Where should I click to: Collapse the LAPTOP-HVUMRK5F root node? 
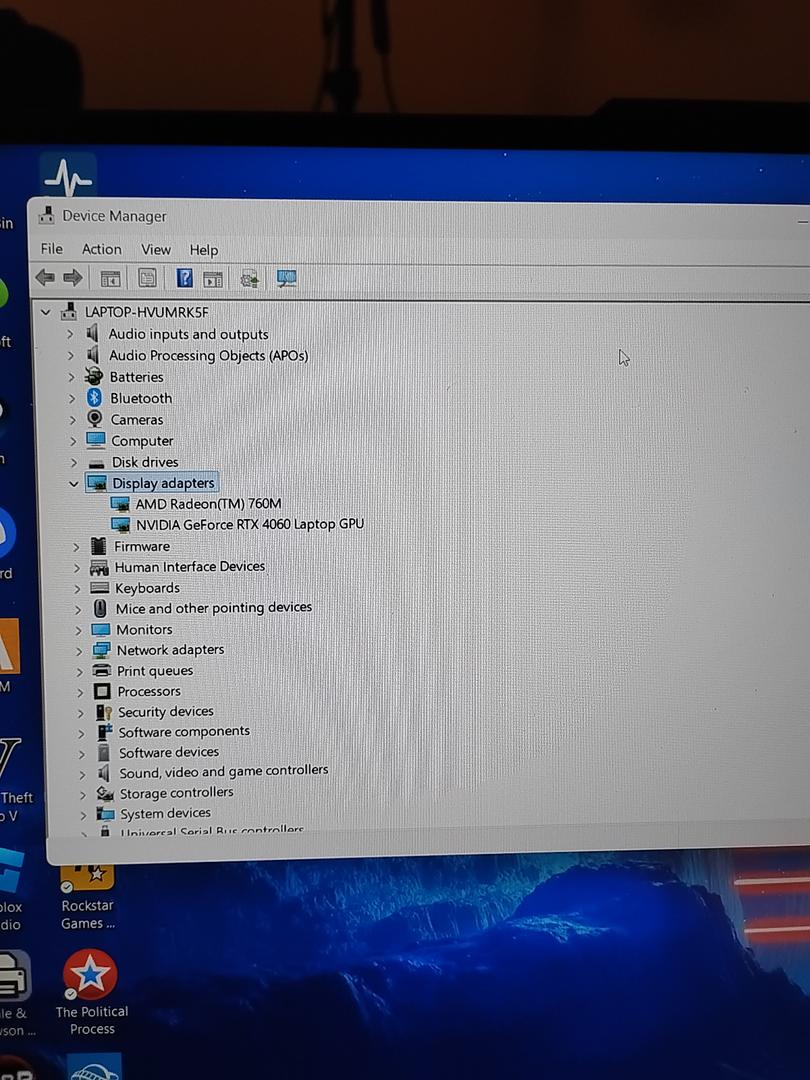(45, 312)
